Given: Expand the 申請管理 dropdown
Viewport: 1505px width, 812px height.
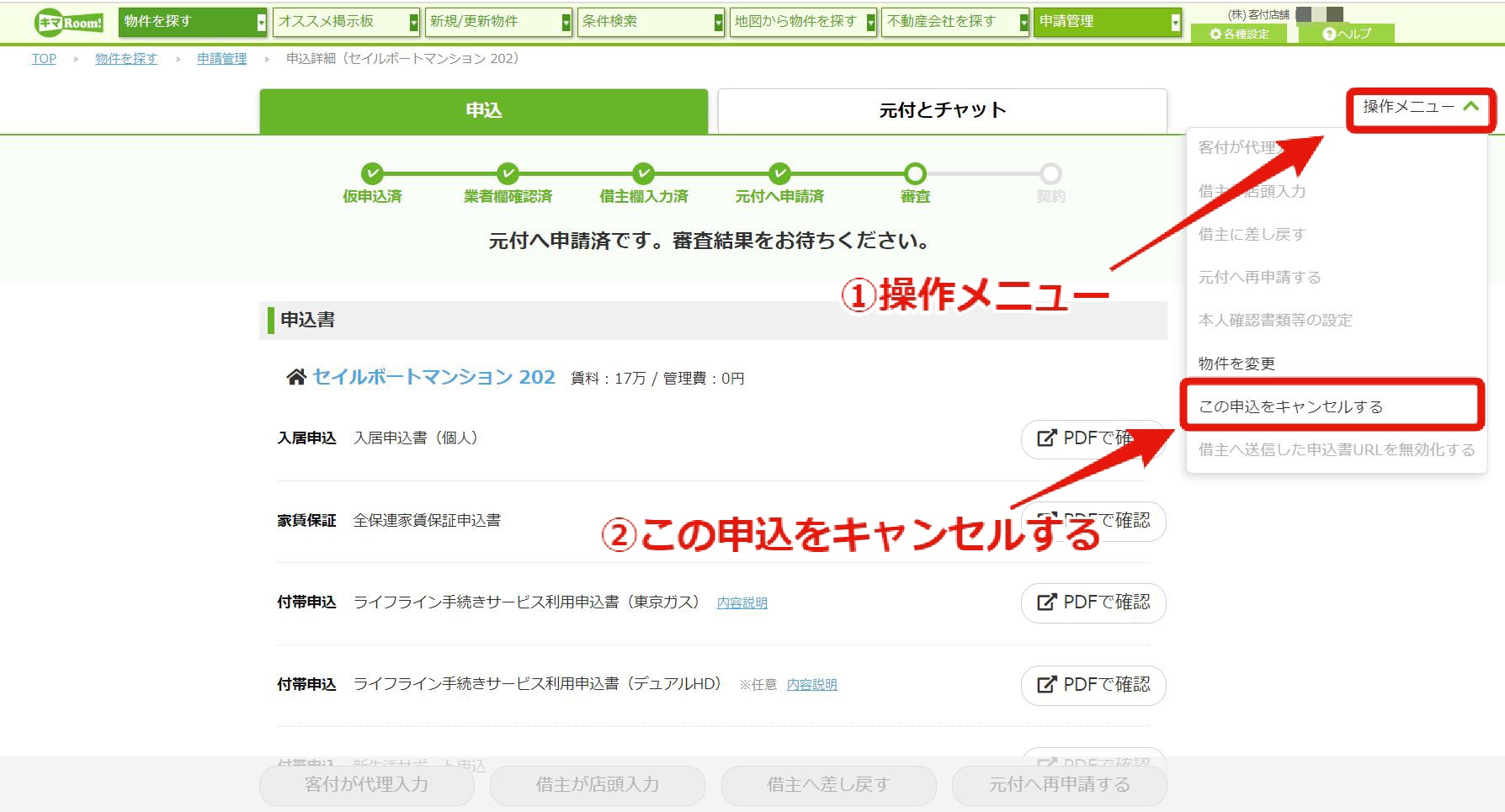Looking at the screenshot, I should tap(1176, 23).
